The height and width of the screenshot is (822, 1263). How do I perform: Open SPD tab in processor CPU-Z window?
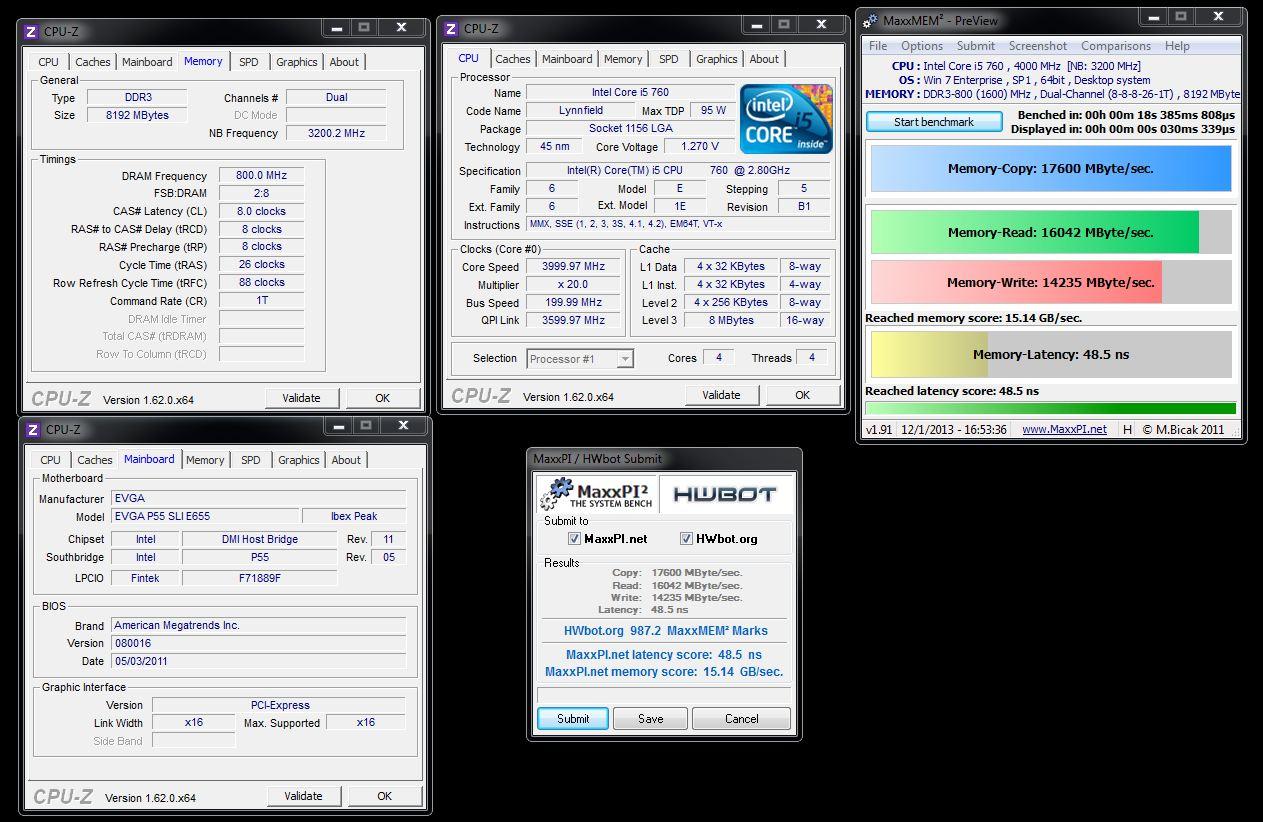(669, 59)
